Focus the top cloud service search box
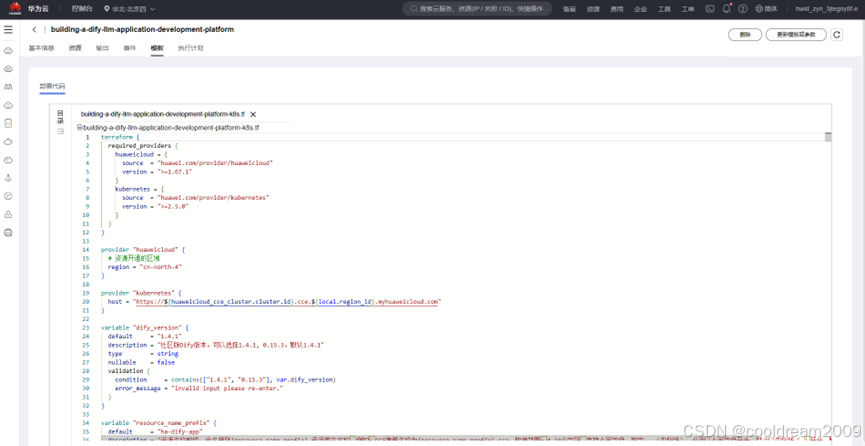Screen dimensions: 865x446 pos(477,9)
